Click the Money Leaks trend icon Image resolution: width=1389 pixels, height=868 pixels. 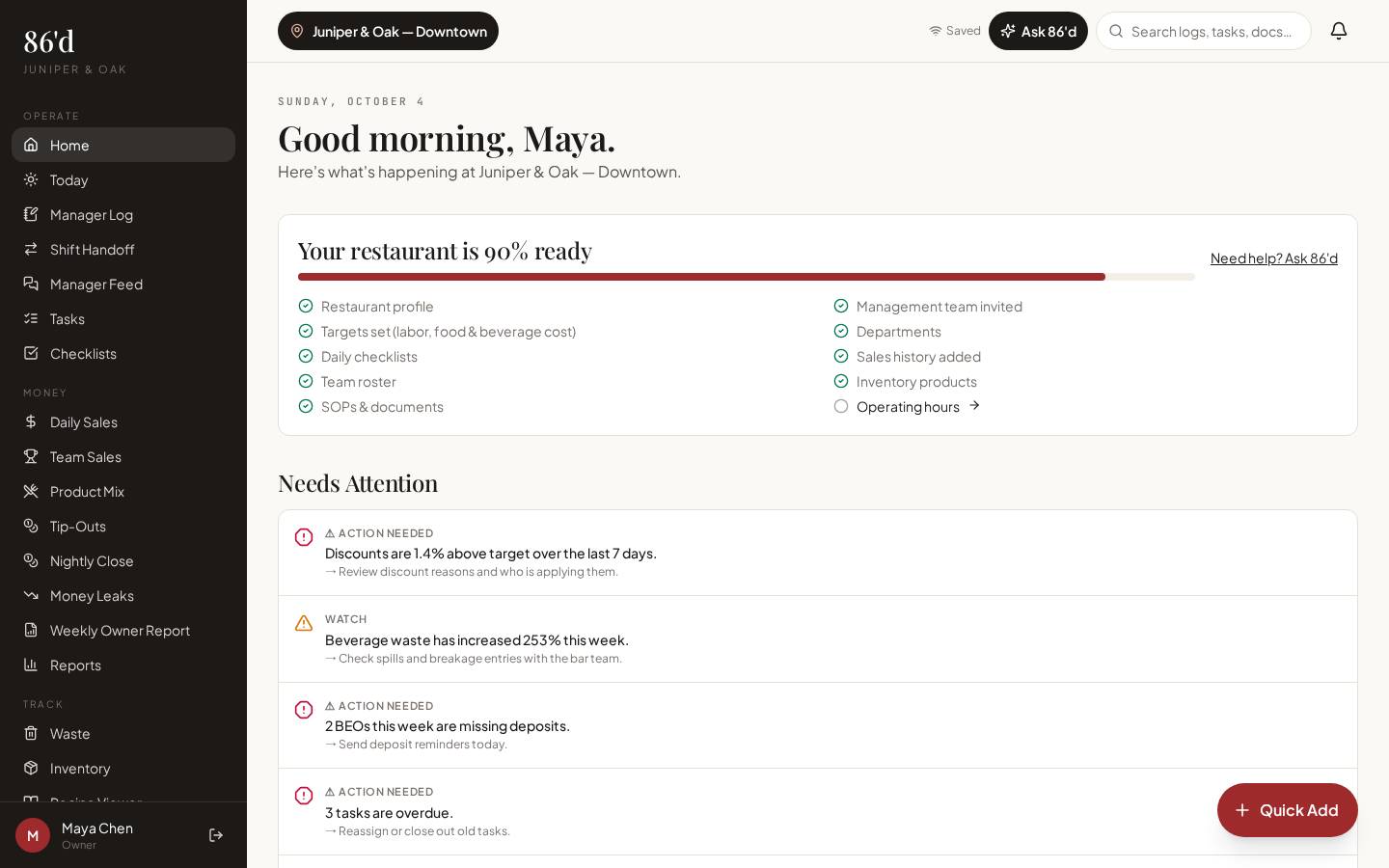click(31, 595)
